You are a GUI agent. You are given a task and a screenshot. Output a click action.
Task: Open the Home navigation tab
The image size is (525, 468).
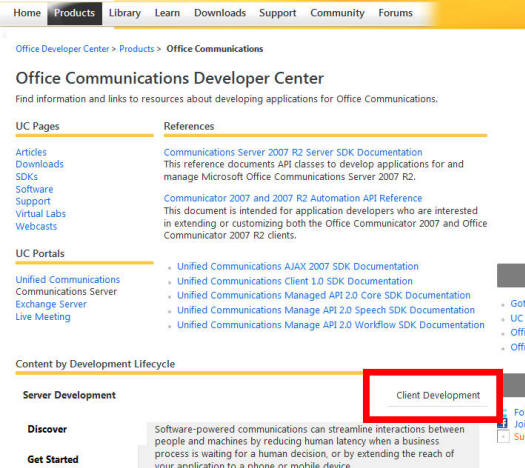27,13
